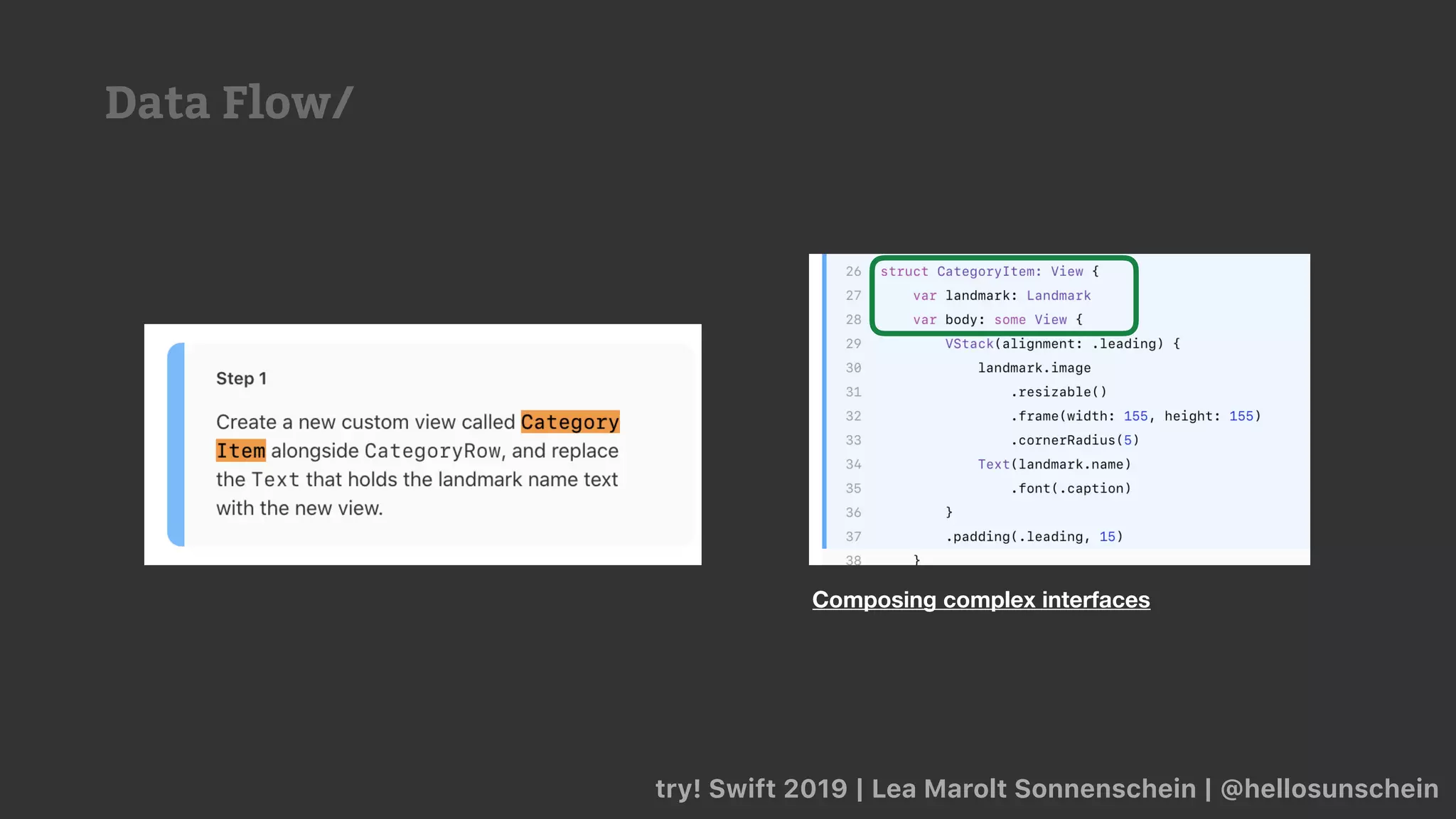Click the .resizable() code line
The width and height of the screenshot is (1456, 819).
(1059, 392)
